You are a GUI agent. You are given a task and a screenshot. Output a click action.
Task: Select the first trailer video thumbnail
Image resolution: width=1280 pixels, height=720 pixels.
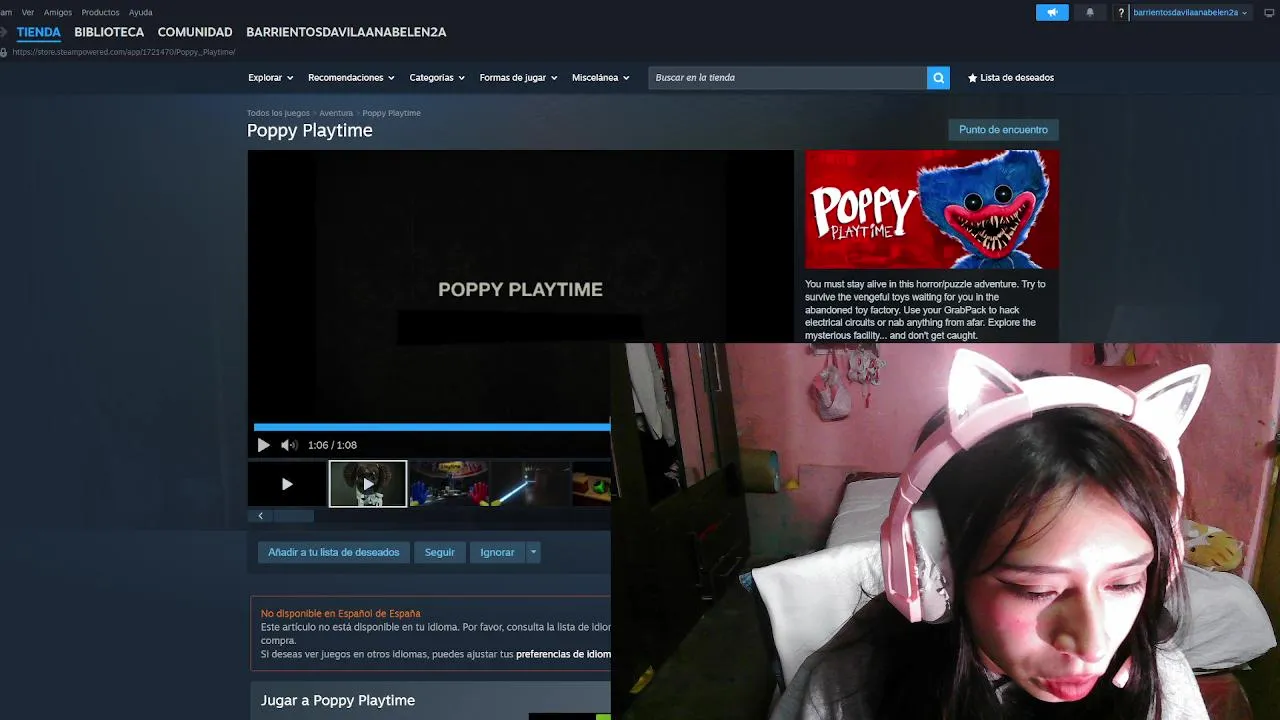[287, 484]
